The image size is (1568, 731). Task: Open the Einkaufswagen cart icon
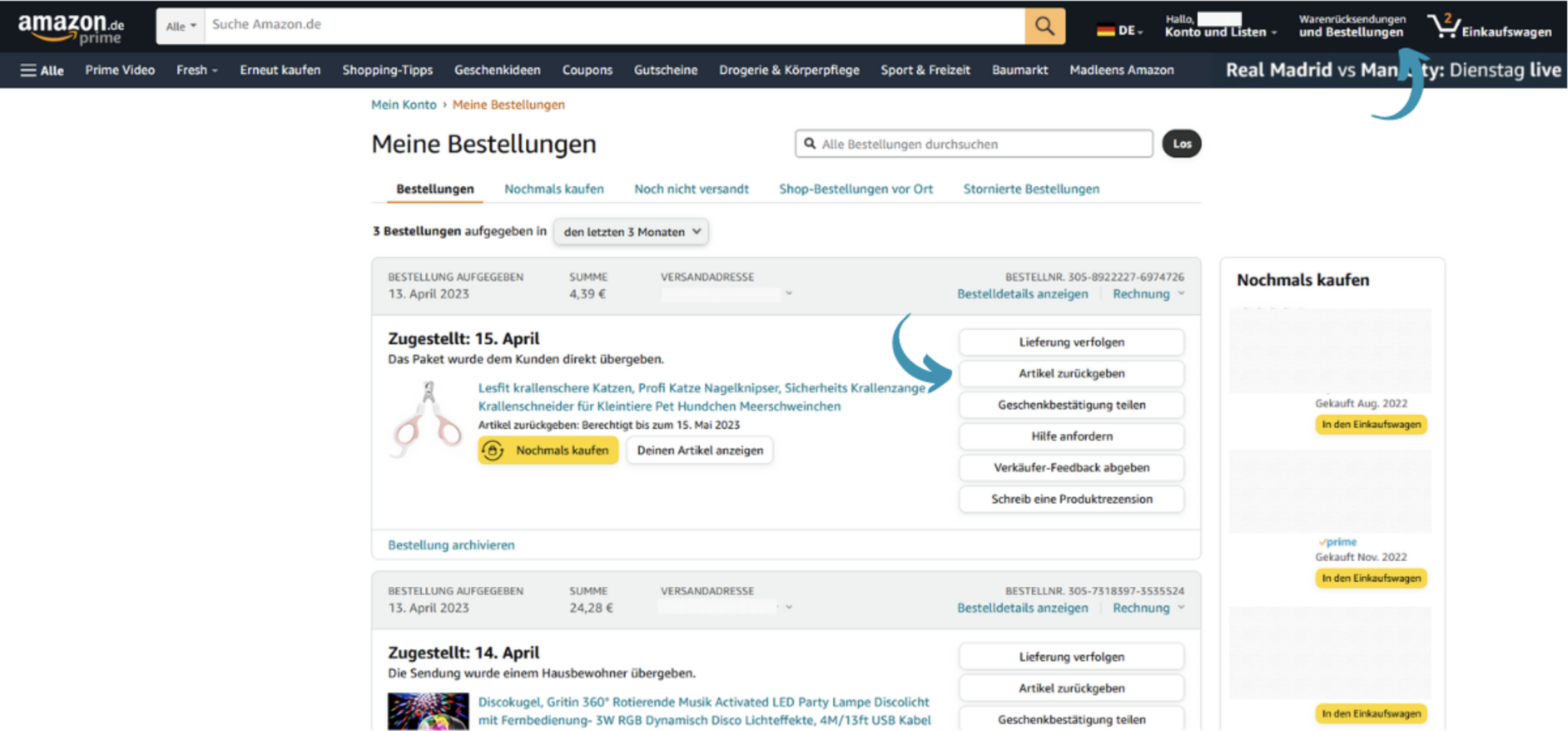[x=1445, y=24]
